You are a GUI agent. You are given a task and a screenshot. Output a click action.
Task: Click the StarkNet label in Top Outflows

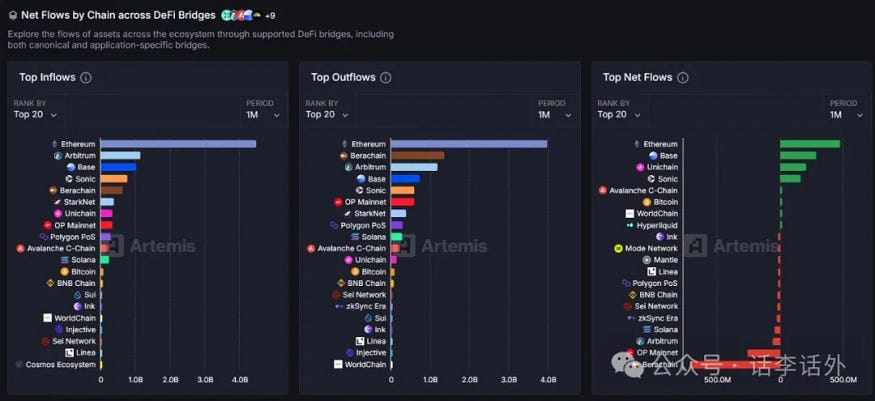pos(371,214)
